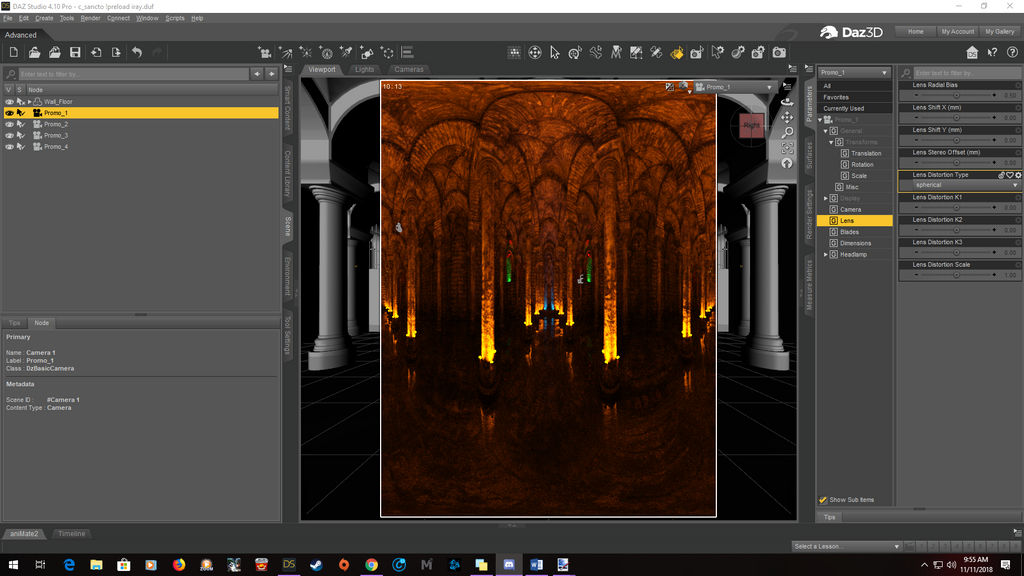Click the Save file icon in toolbar
This screenshot has height=576, width=1024.
75,52
